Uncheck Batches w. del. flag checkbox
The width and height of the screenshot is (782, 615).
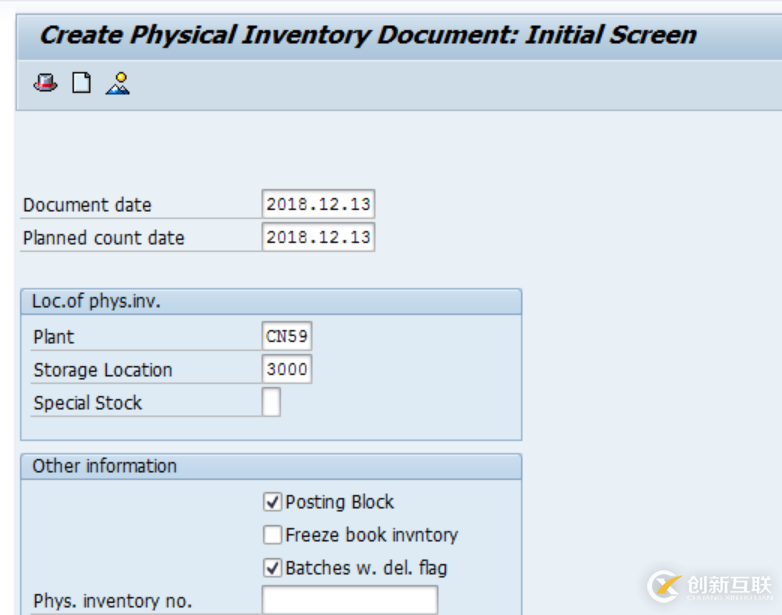272,568
